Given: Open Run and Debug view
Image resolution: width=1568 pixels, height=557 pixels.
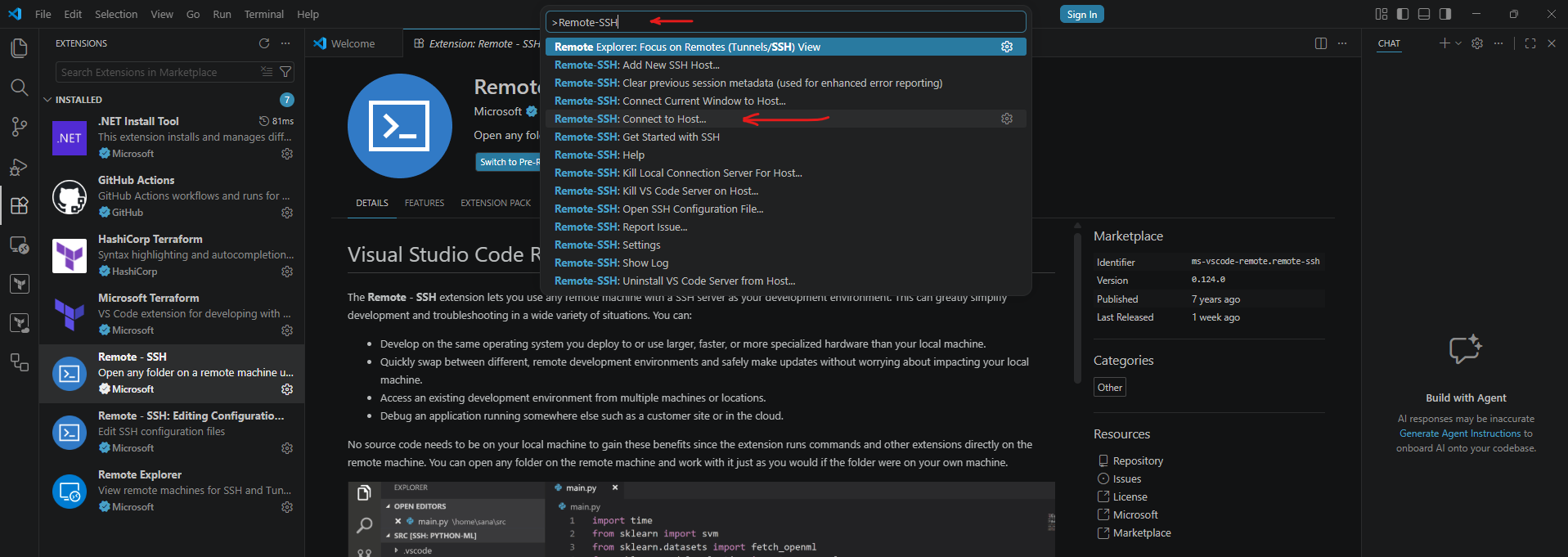Looking at the screenshot, I should [x=19, y=166].
